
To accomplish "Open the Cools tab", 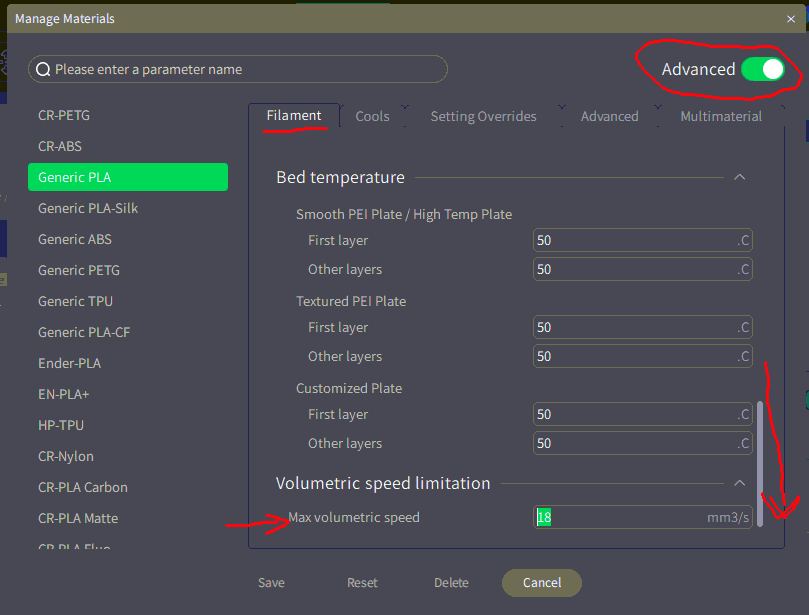I will click(x=372, y=116).
